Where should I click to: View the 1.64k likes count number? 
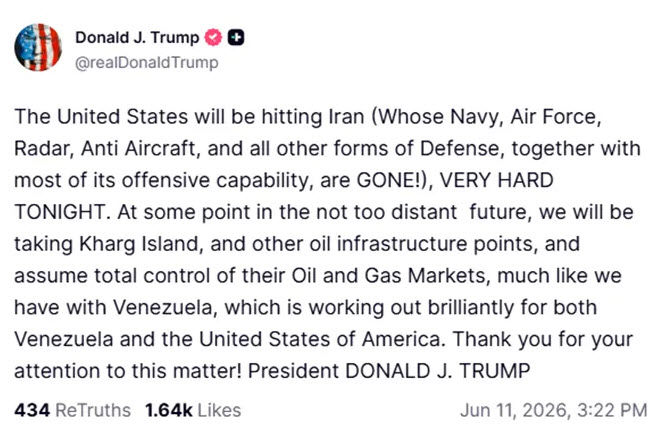point(169,410)
